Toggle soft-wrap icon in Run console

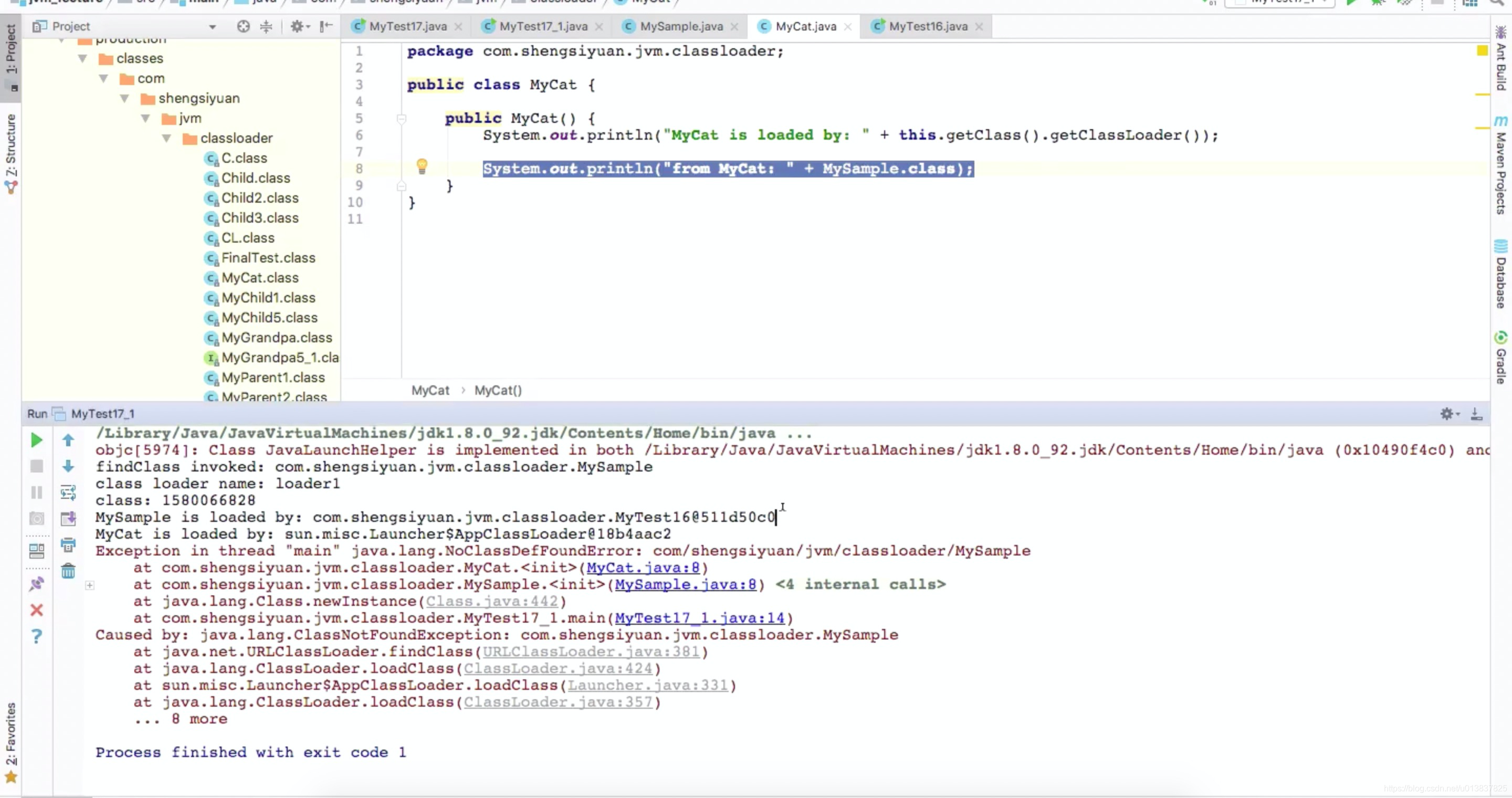(68, 492)
